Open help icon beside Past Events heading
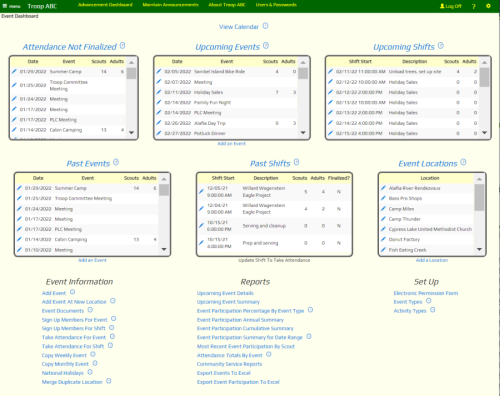 pos(116,162)
